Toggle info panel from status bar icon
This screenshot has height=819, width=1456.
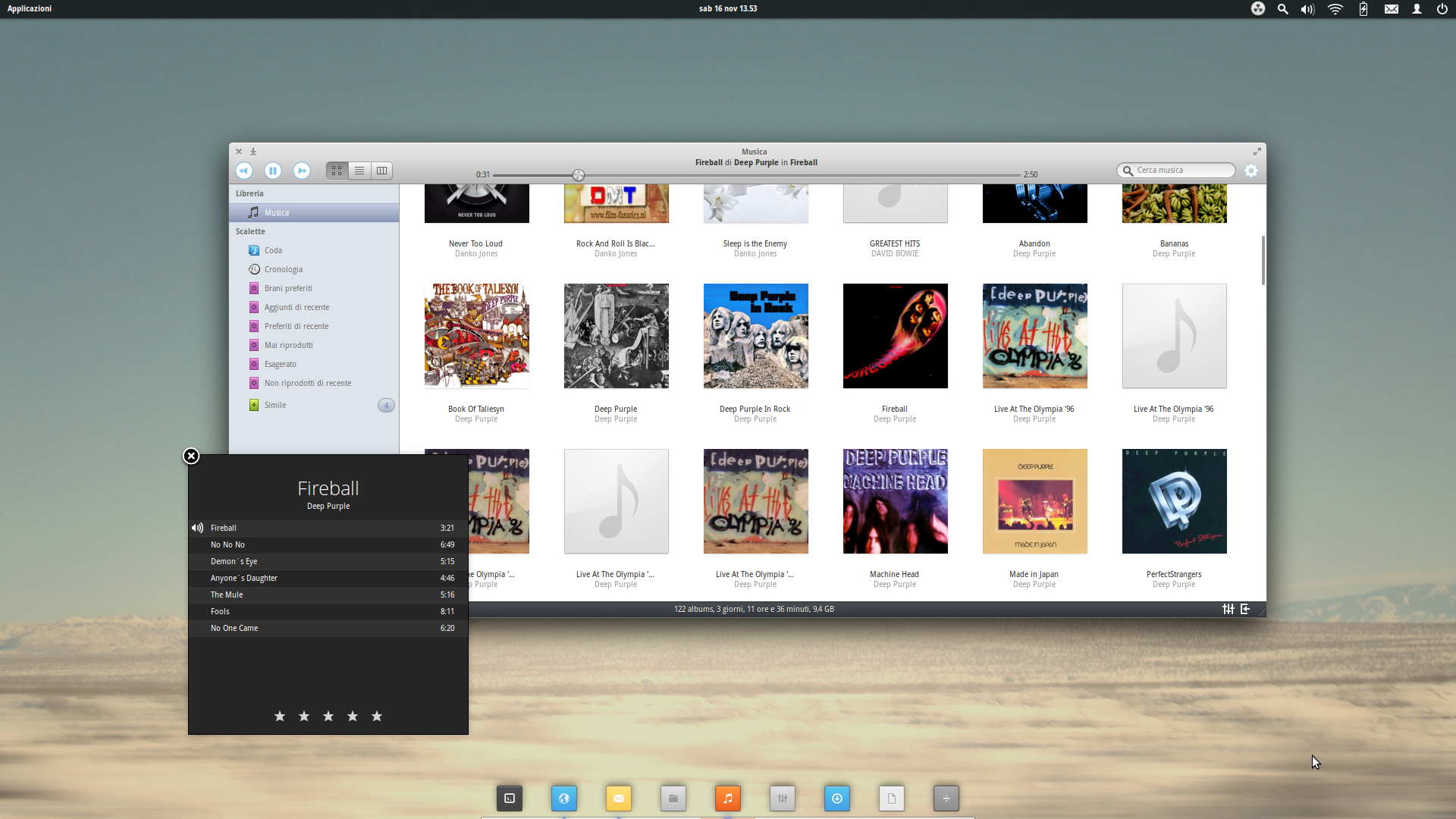click(x=1245, y=609)
